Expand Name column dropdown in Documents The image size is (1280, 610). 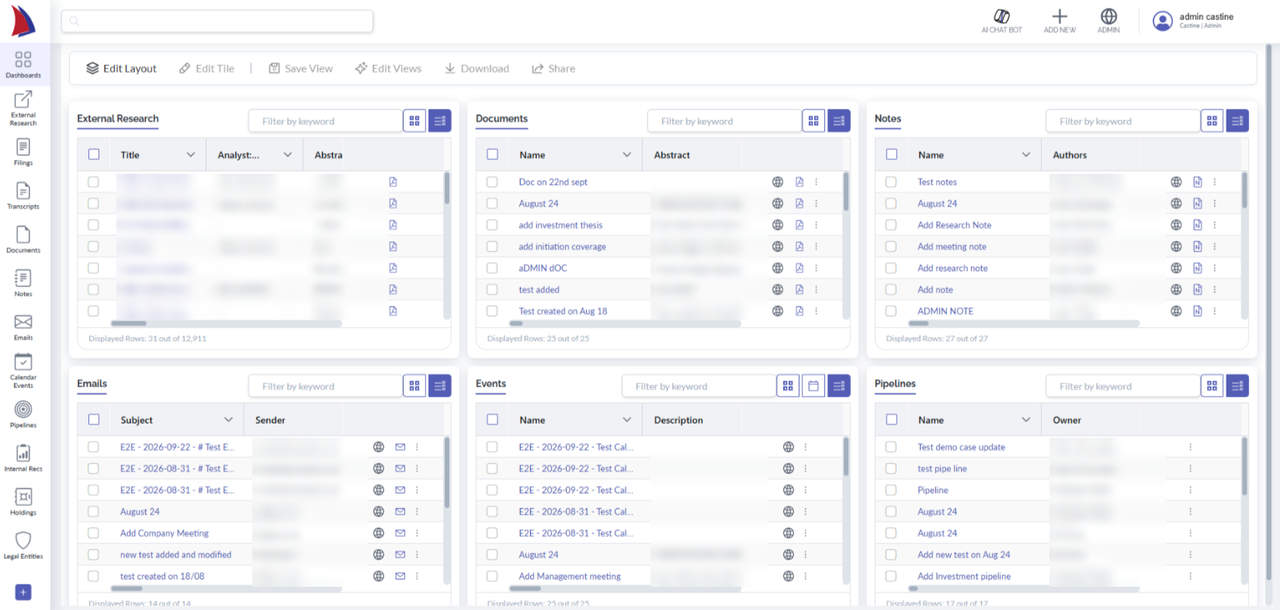coord(627,155)
